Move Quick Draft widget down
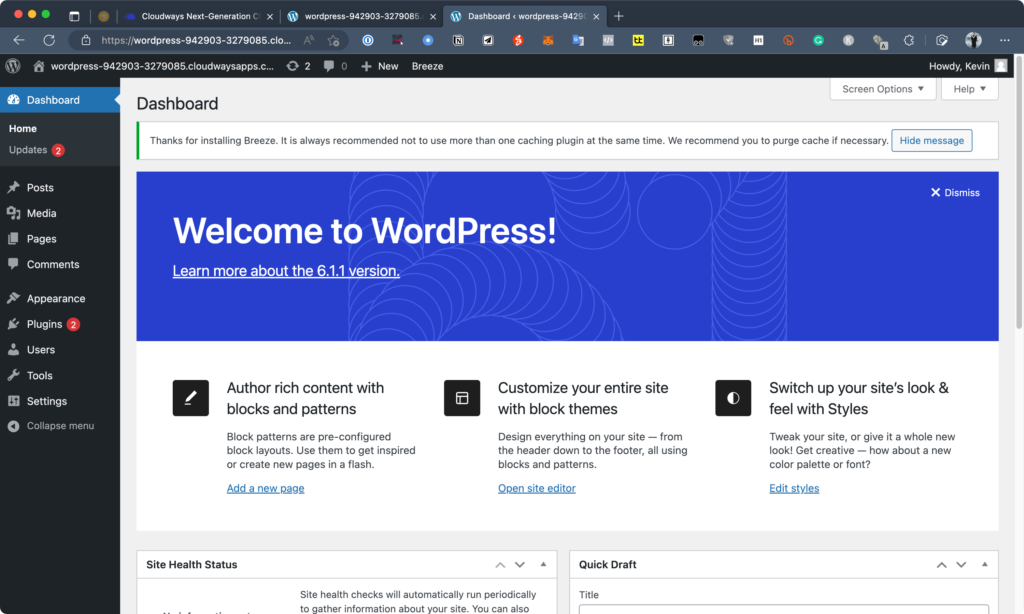The height and width of the screenshot is (614, 1024). [x=961, y=564]
